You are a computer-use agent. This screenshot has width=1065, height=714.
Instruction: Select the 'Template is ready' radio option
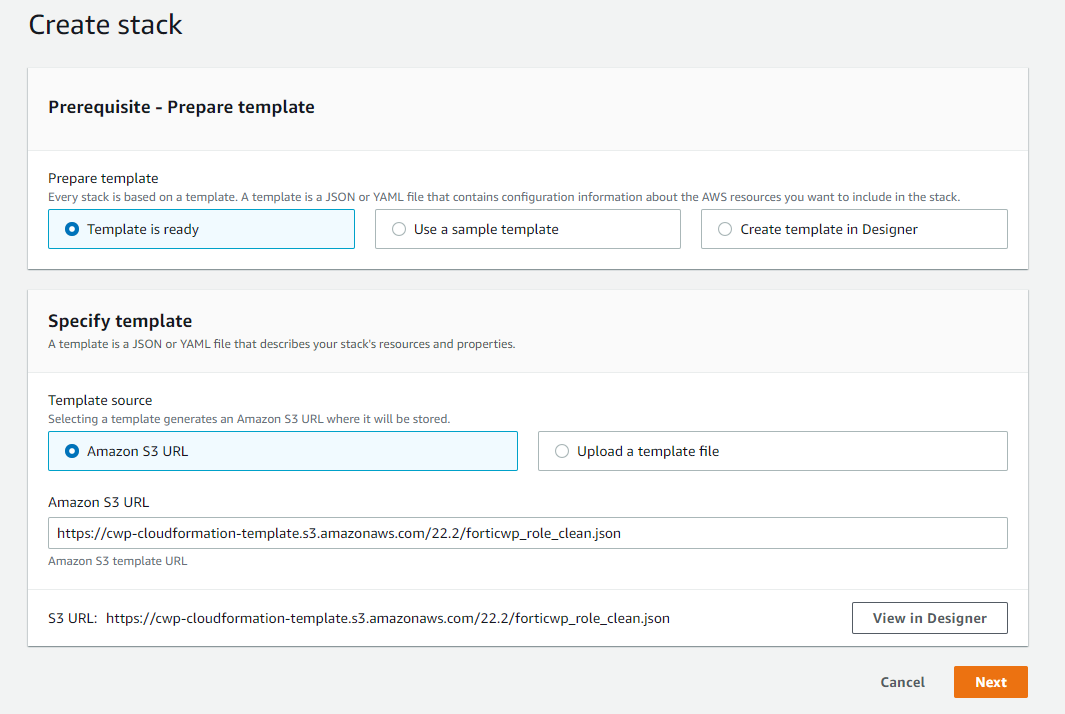pos(72,229)
